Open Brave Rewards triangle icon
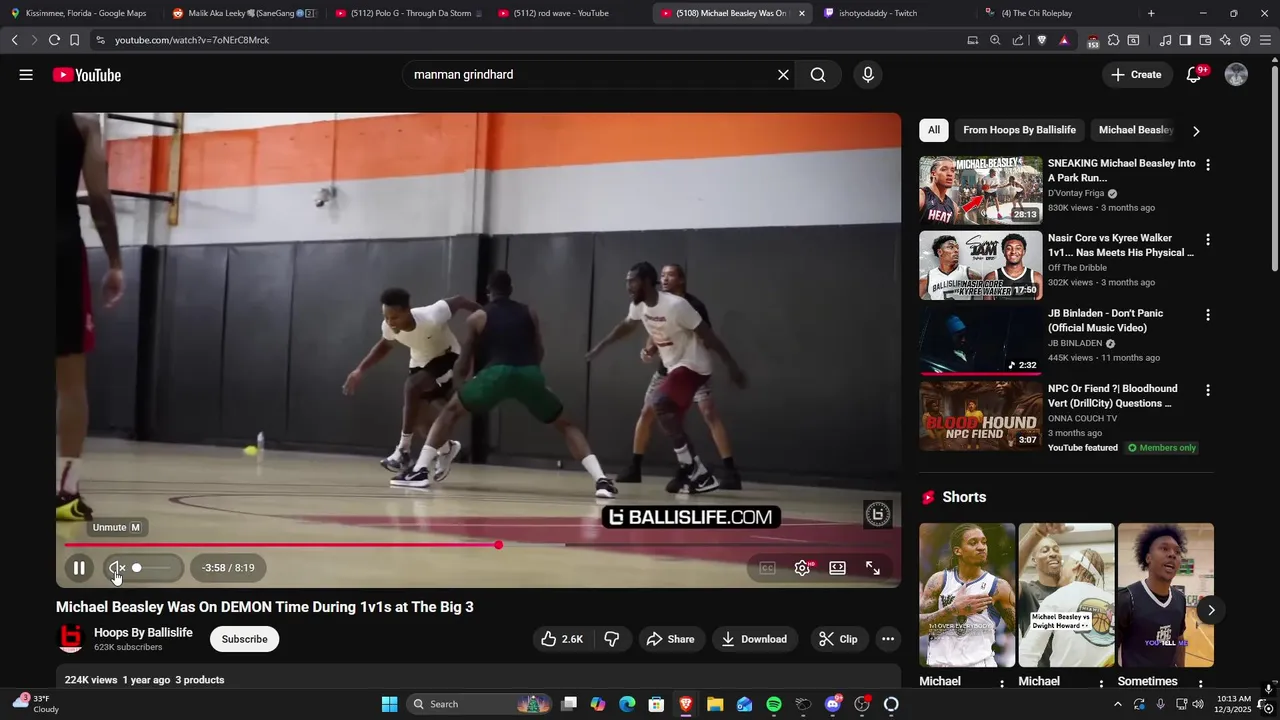Viewport: 1280px width, 720px height. 1063,40
